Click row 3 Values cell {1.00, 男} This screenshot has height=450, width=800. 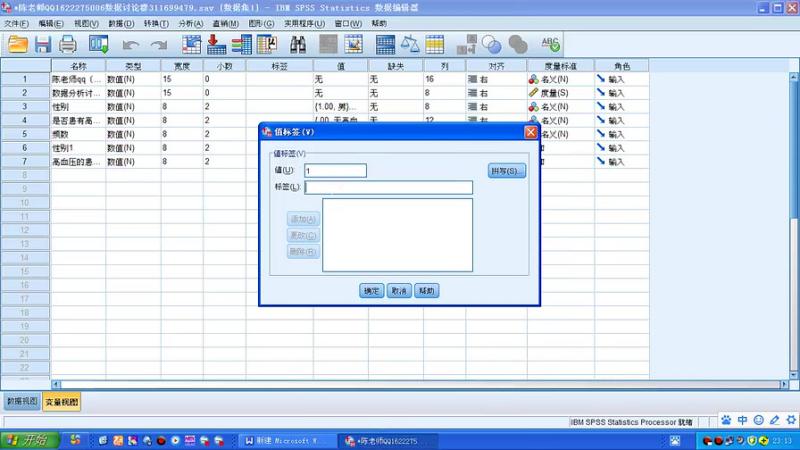click(x=340, y=107)
